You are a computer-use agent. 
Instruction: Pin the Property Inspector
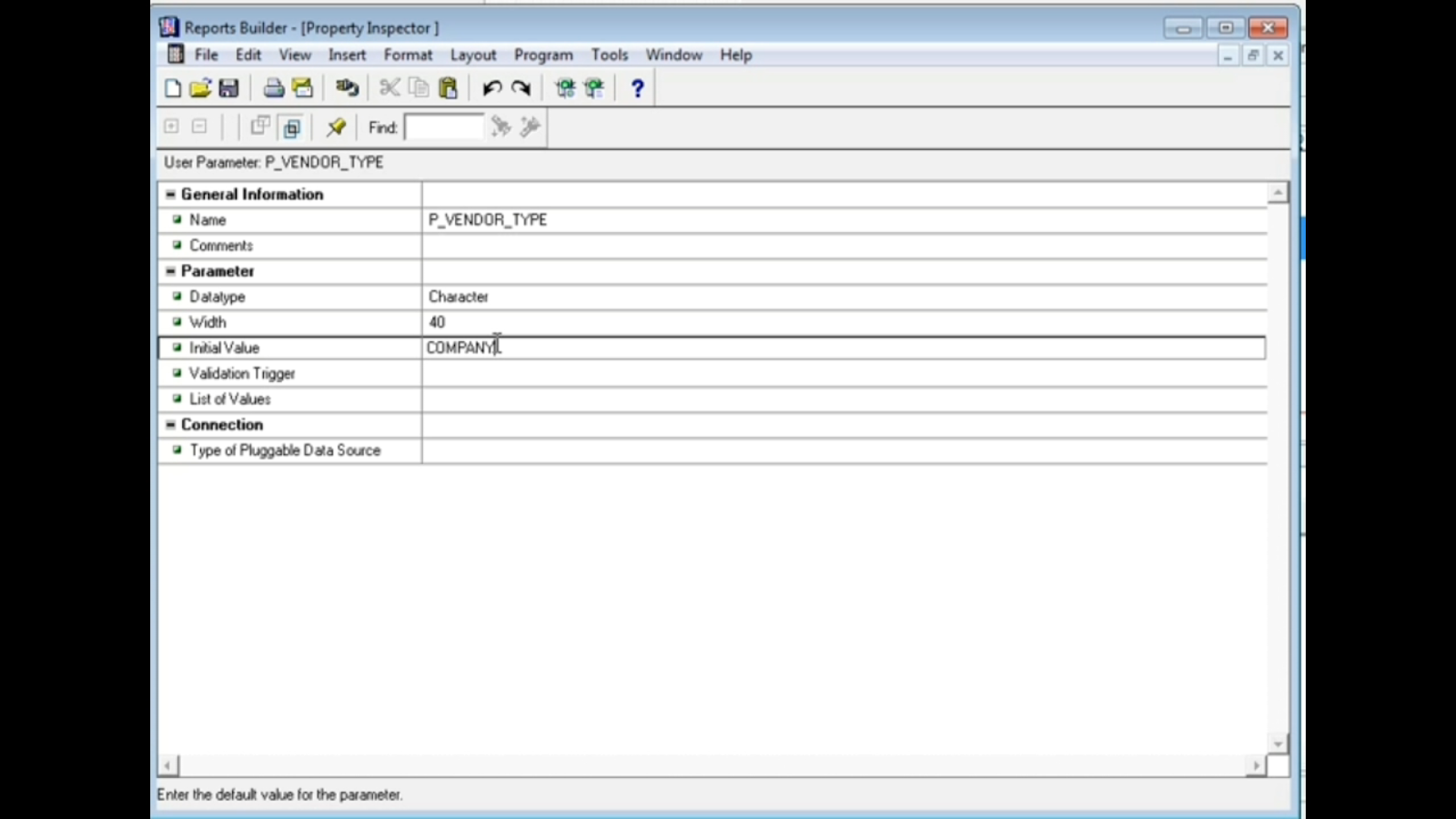(x=336, y=127)
